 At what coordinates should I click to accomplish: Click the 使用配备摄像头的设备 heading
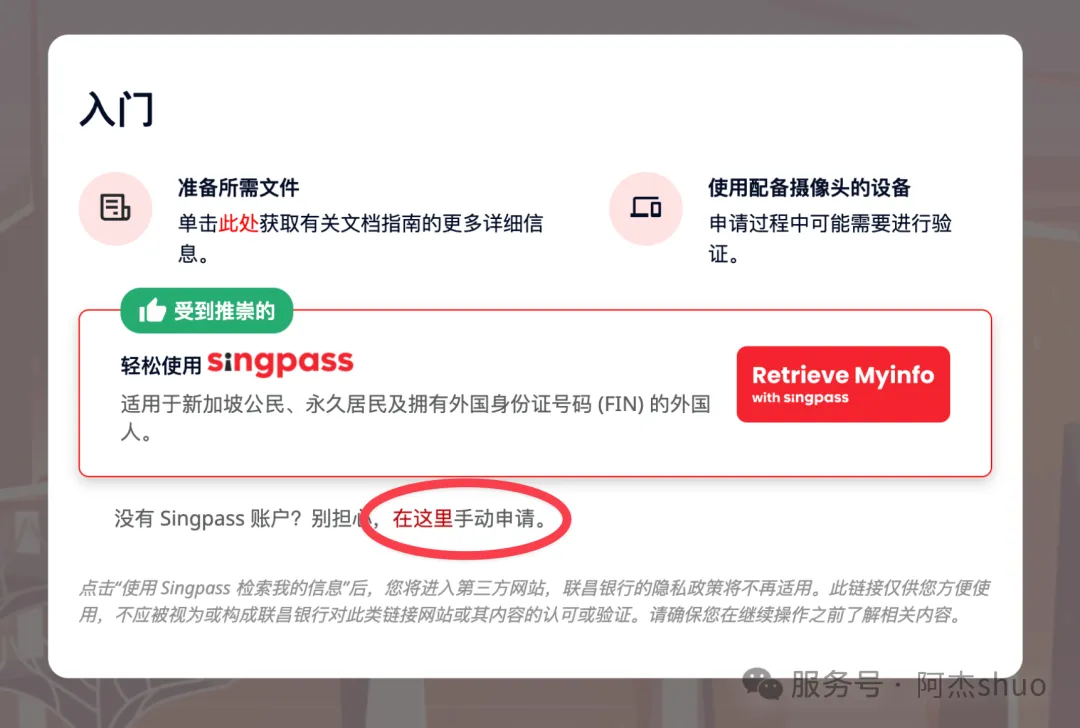tap(809, 187)
